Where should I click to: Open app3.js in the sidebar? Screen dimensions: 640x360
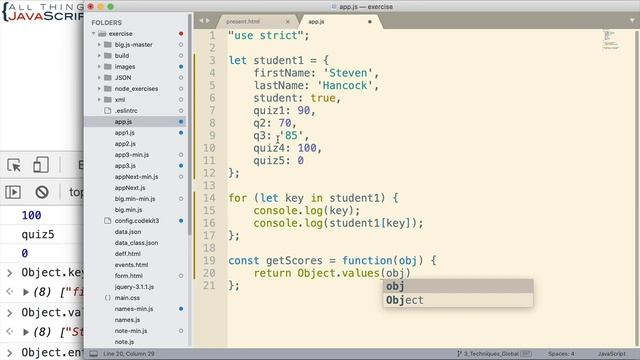click(x=125, y=166)
